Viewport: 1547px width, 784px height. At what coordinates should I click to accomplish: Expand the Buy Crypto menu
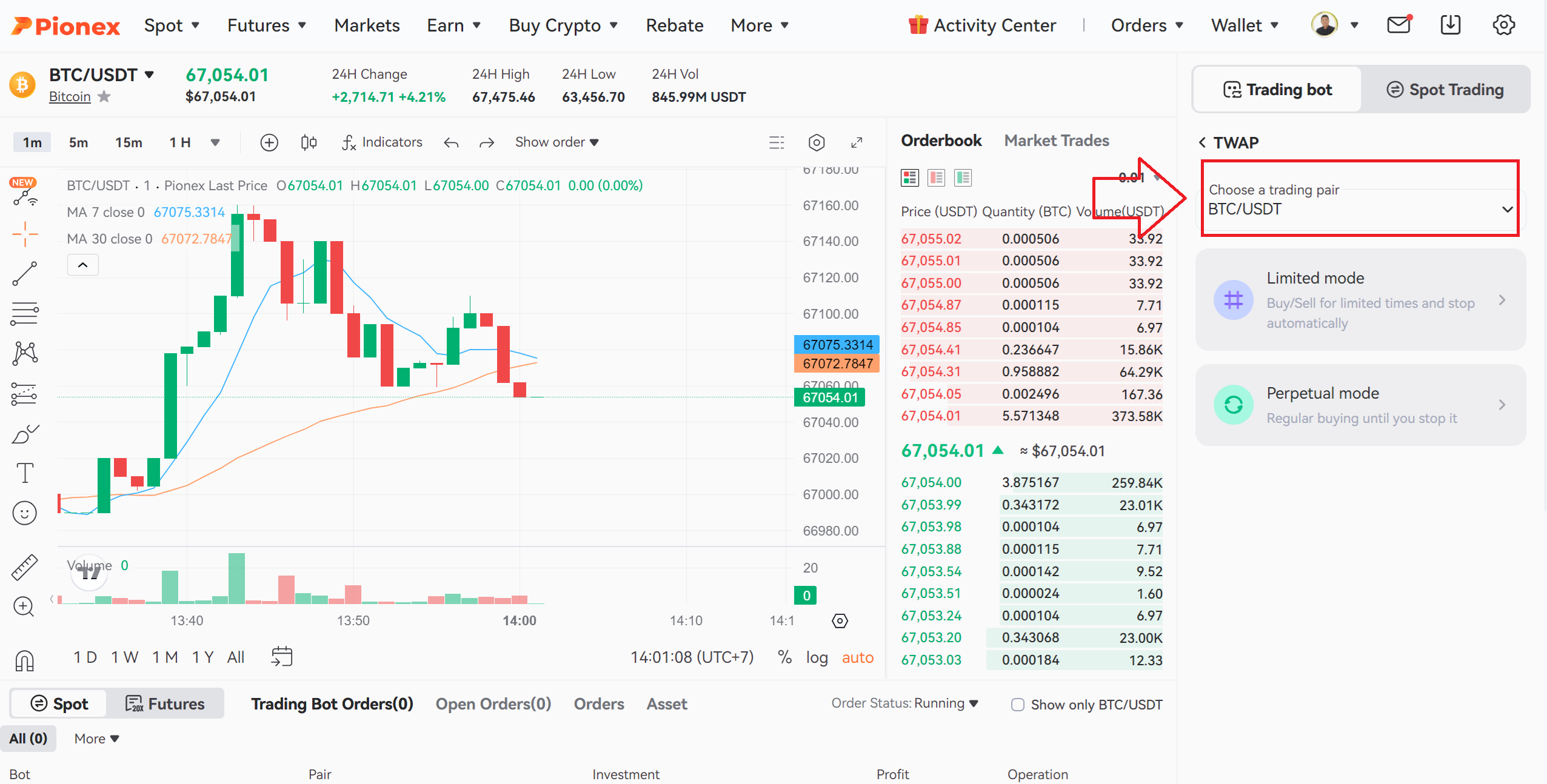point(563,25)
